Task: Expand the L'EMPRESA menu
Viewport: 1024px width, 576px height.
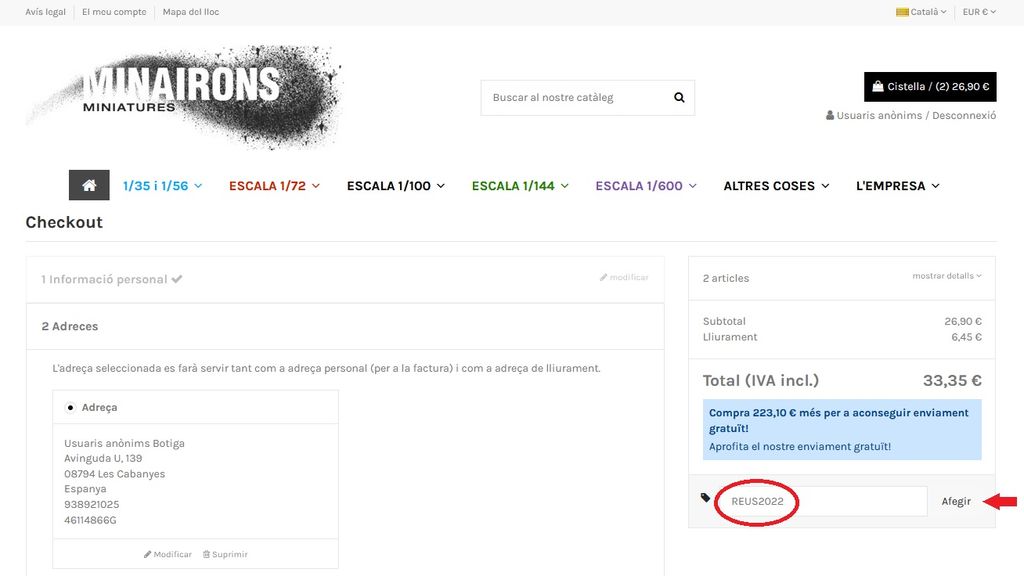Action: [x=898, y=185]
